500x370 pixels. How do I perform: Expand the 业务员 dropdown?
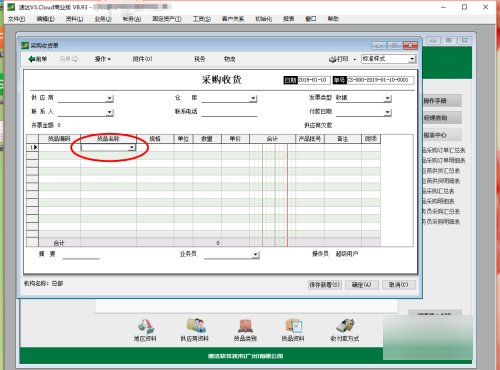coord(256,255)
